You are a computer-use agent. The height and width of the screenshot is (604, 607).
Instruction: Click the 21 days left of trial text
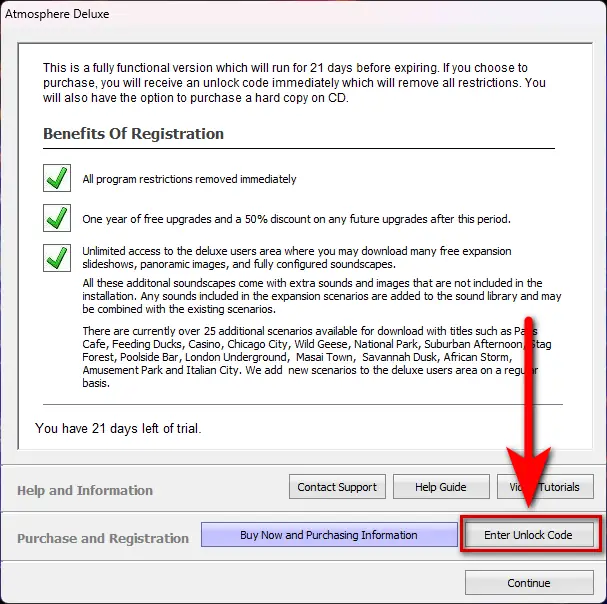click(118, 428)
